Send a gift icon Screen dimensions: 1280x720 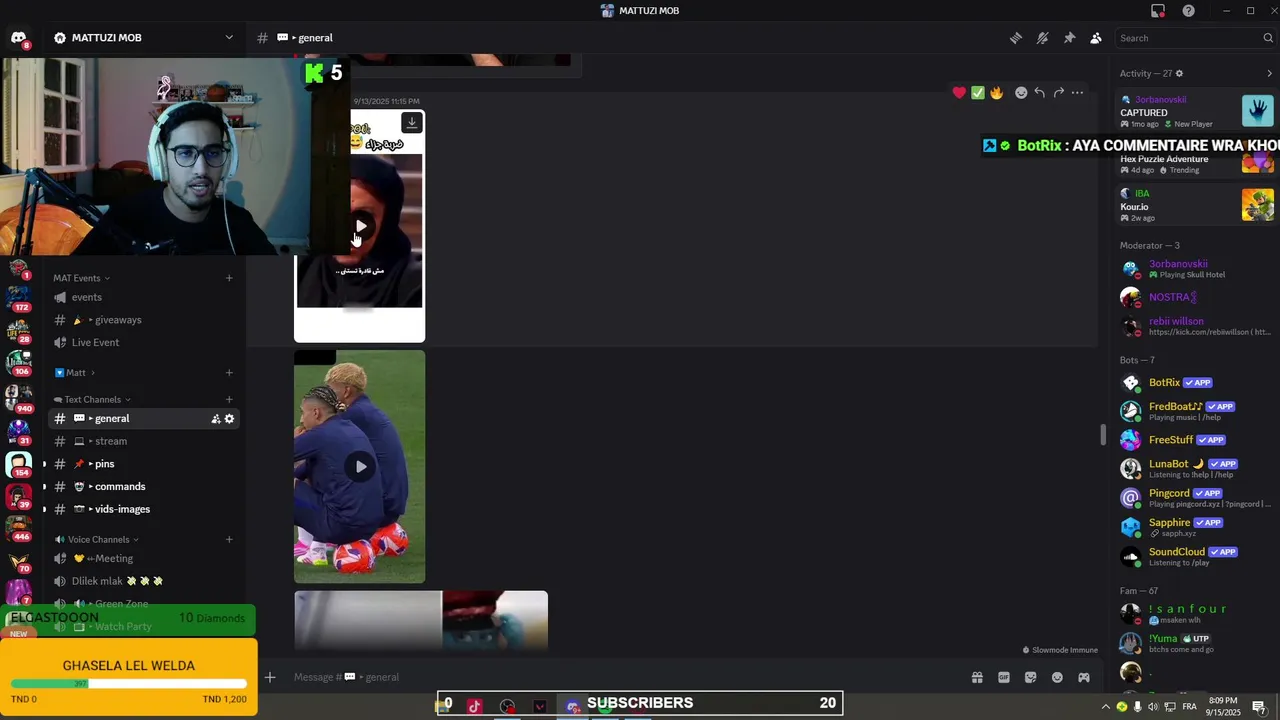point(977,677)
